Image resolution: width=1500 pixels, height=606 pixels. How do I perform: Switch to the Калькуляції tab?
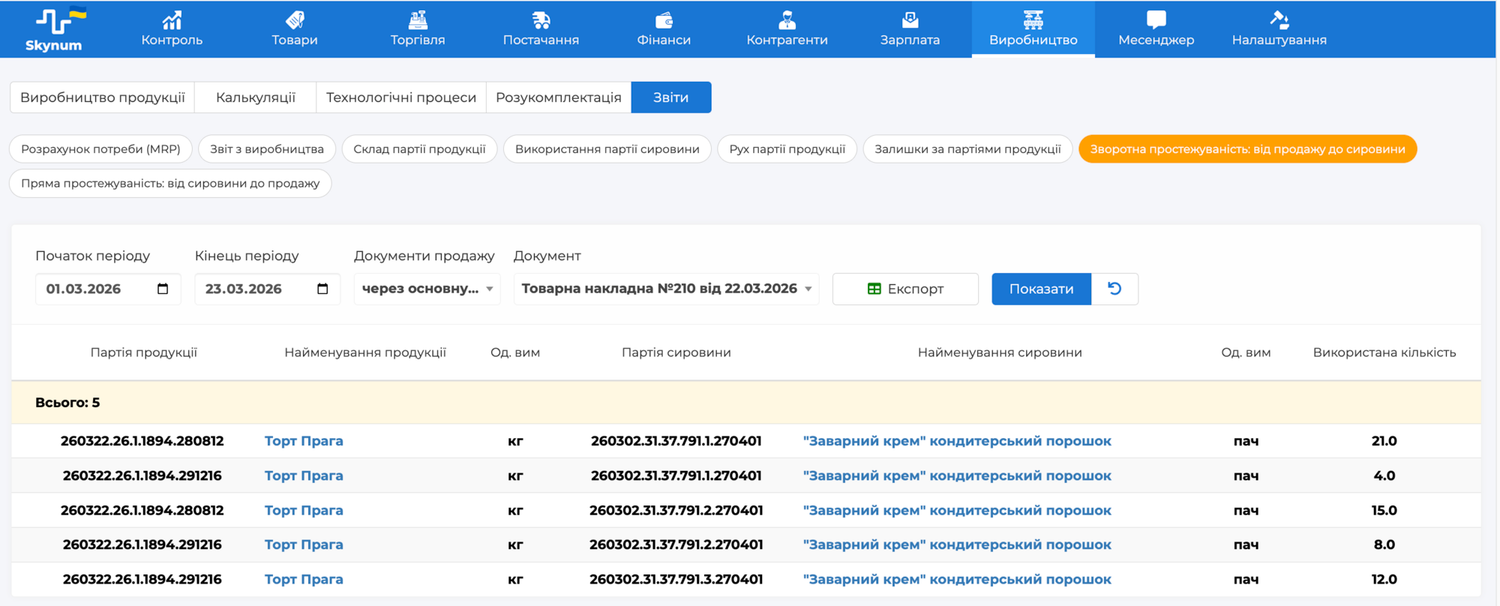pos(255,98)
